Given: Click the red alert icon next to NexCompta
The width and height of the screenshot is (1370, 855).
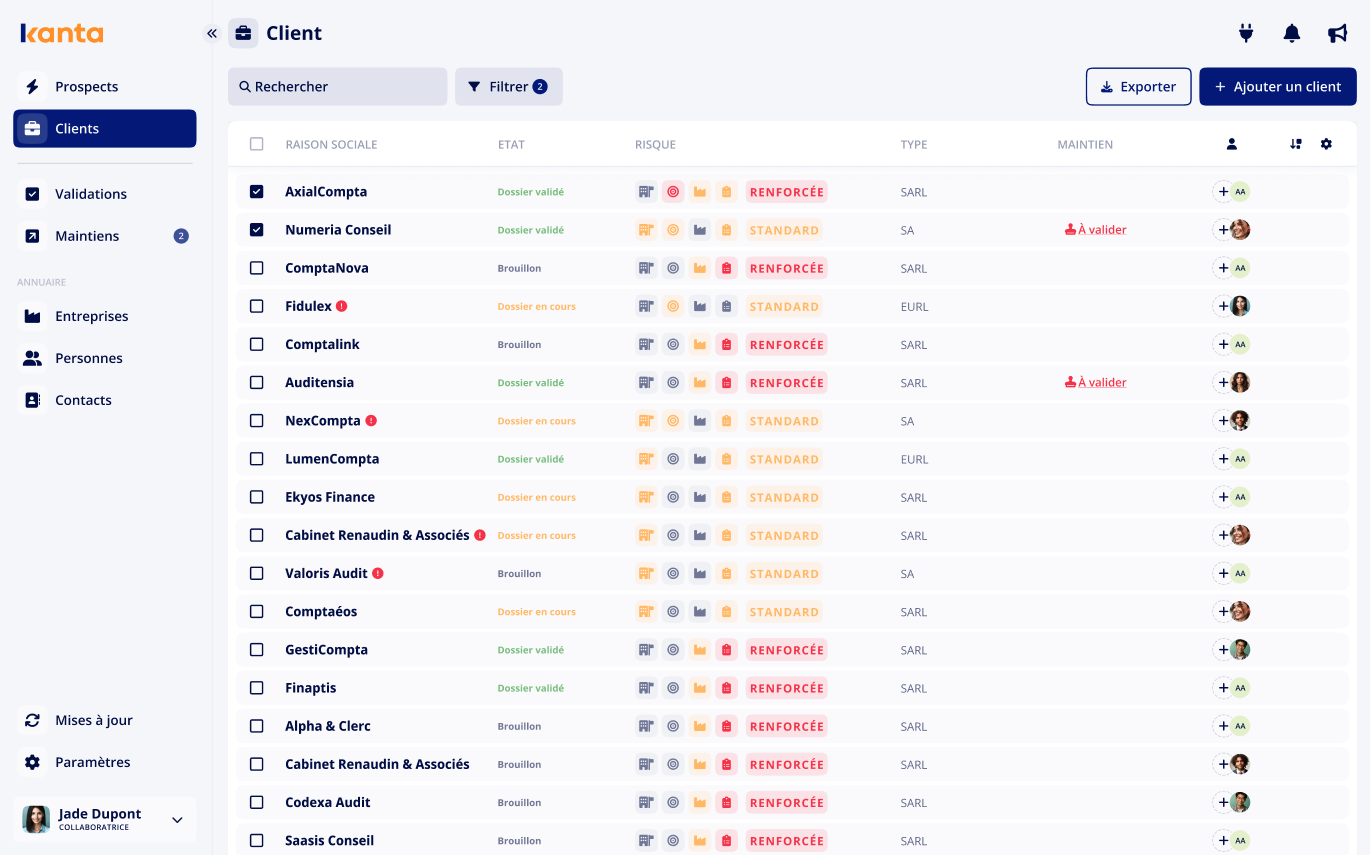Looking at the screenshot, I should 371,421.
